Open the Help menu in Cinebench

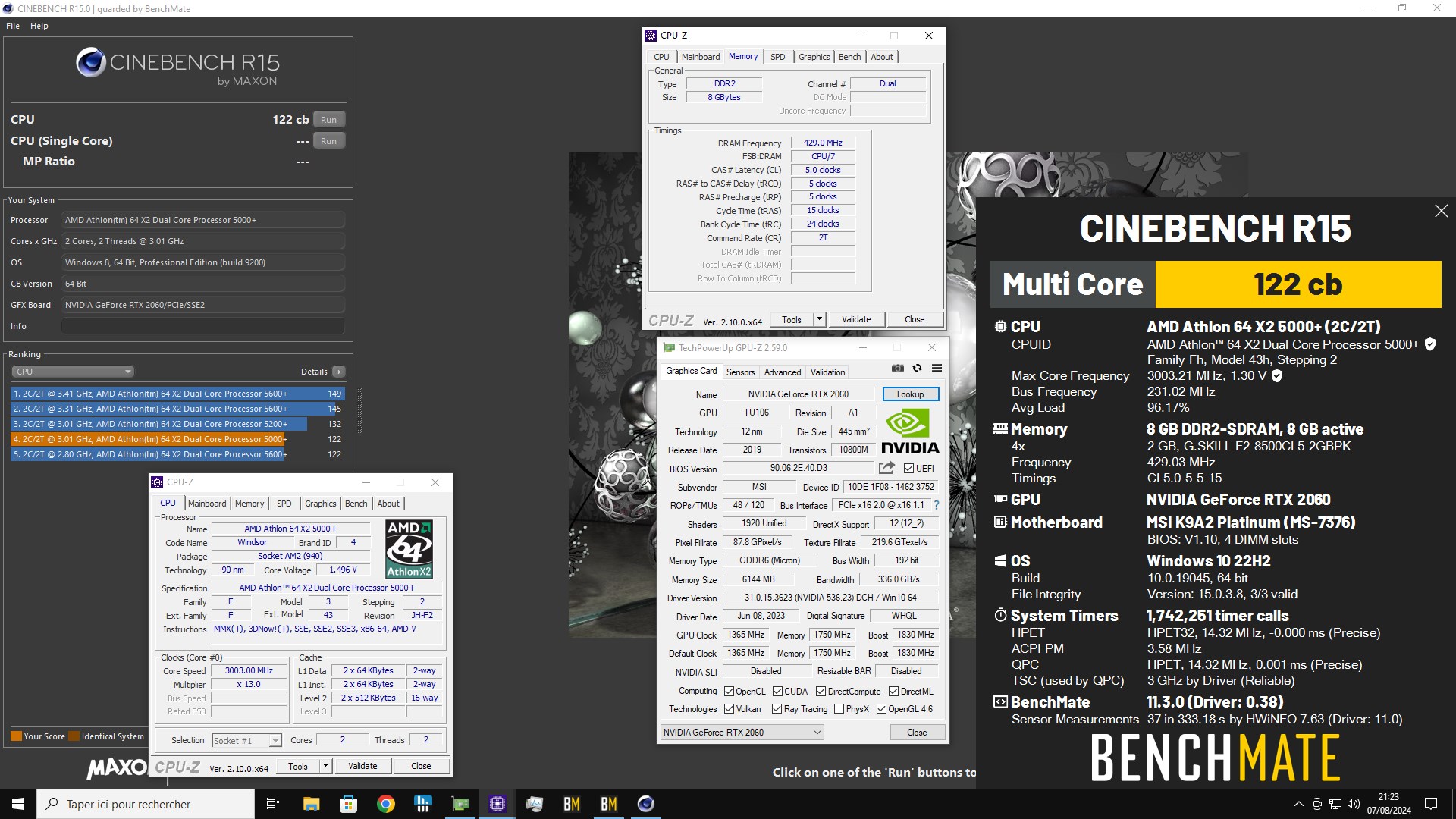click(x=39, y=26)
